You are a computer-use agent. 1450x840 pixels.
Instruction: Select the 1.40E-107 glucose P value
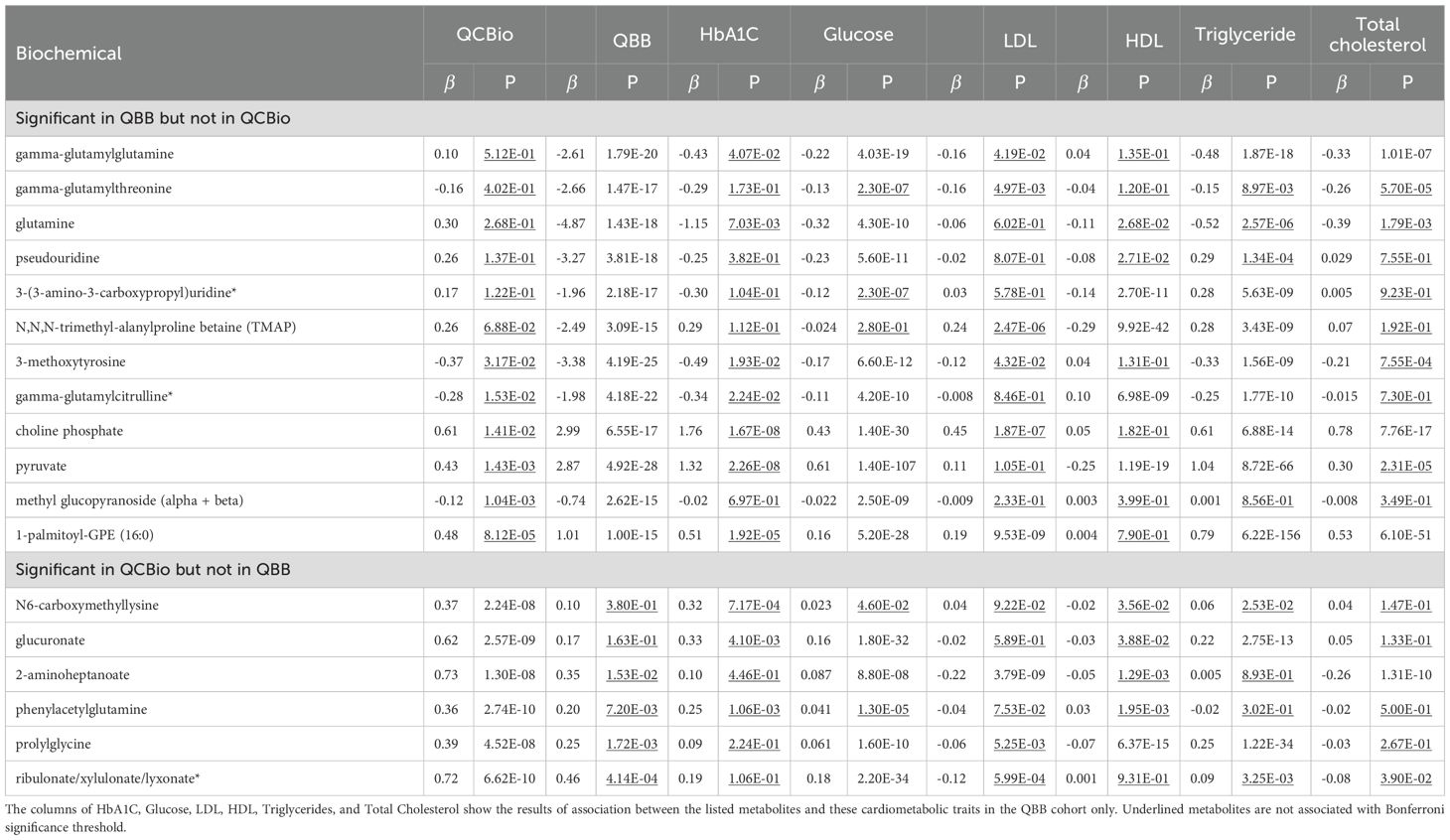(x=886, y=466)
